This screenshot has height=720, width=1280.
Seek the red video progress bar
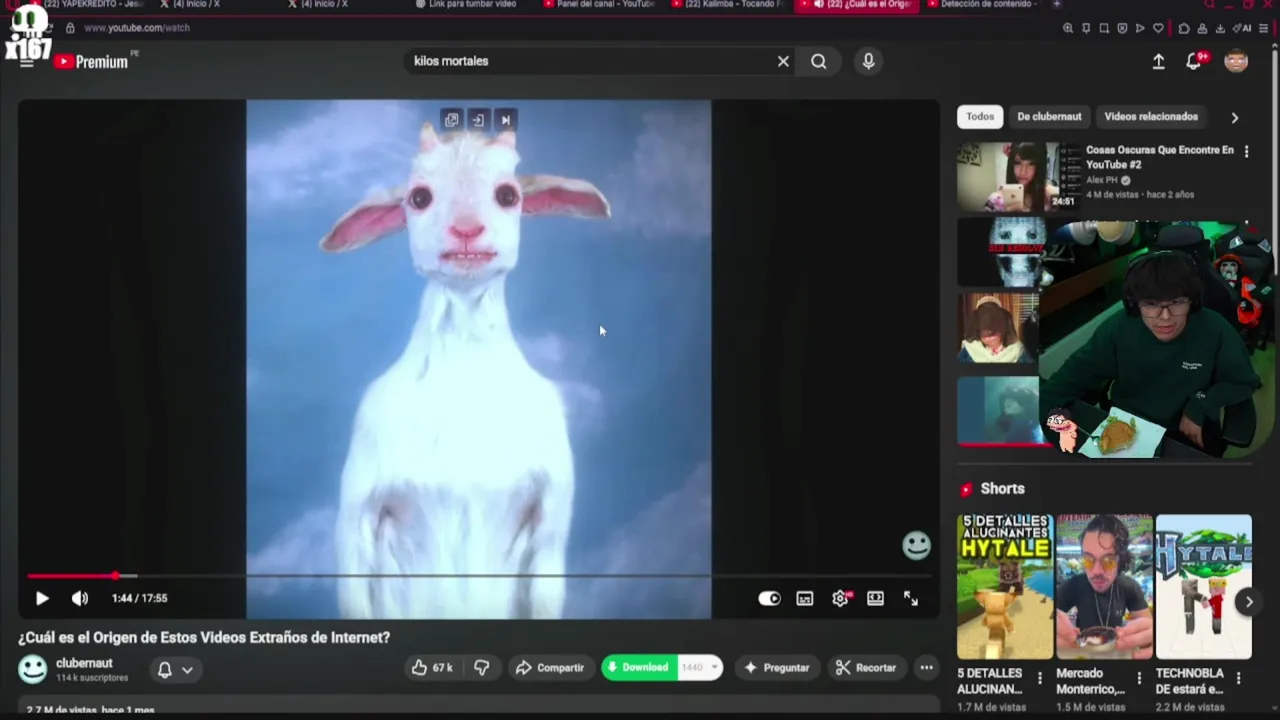[478, 576]
